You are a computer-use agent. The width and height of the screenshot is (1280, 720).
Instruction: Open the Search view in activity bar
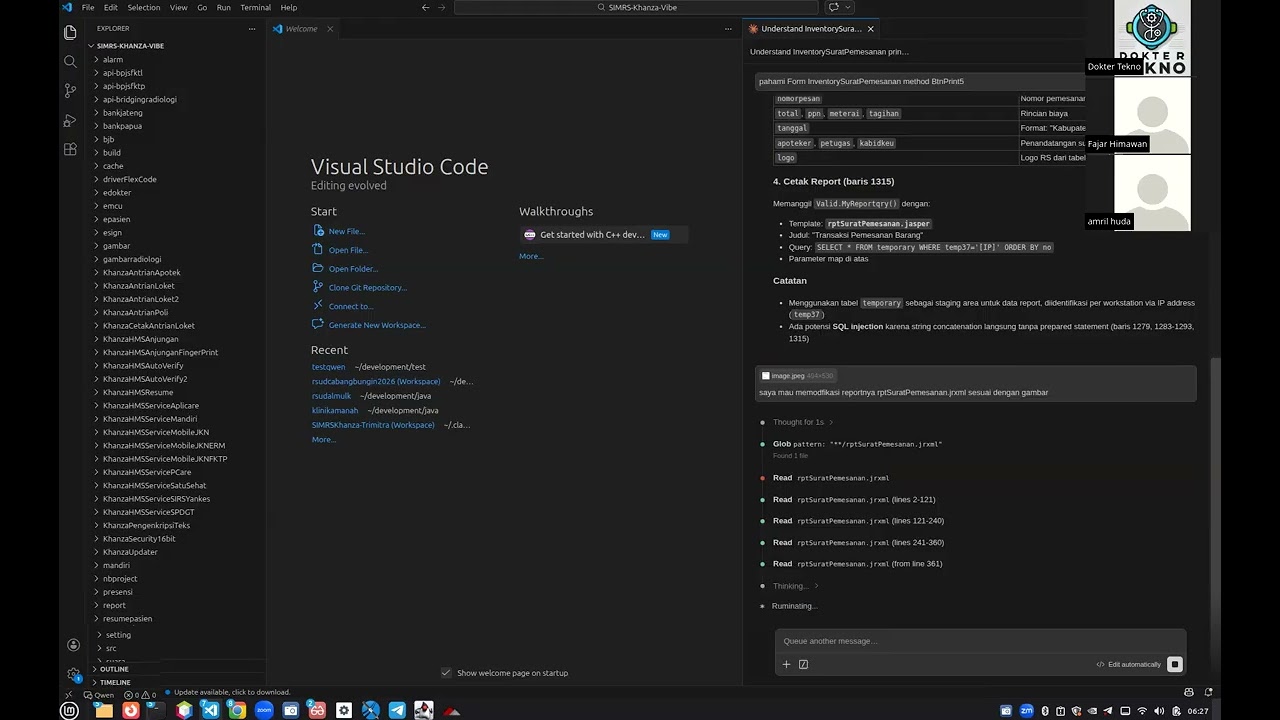pyautogui.click(x=70, y=61)
